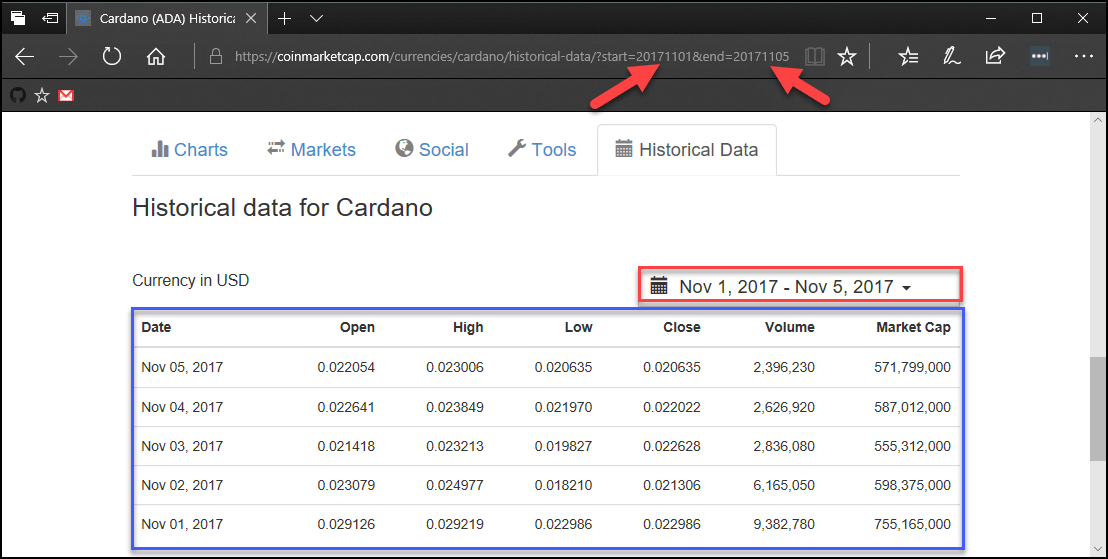Click the 6,165,050 volume value
Viewport: 1108px width, 559px height.
pos(784,486)
